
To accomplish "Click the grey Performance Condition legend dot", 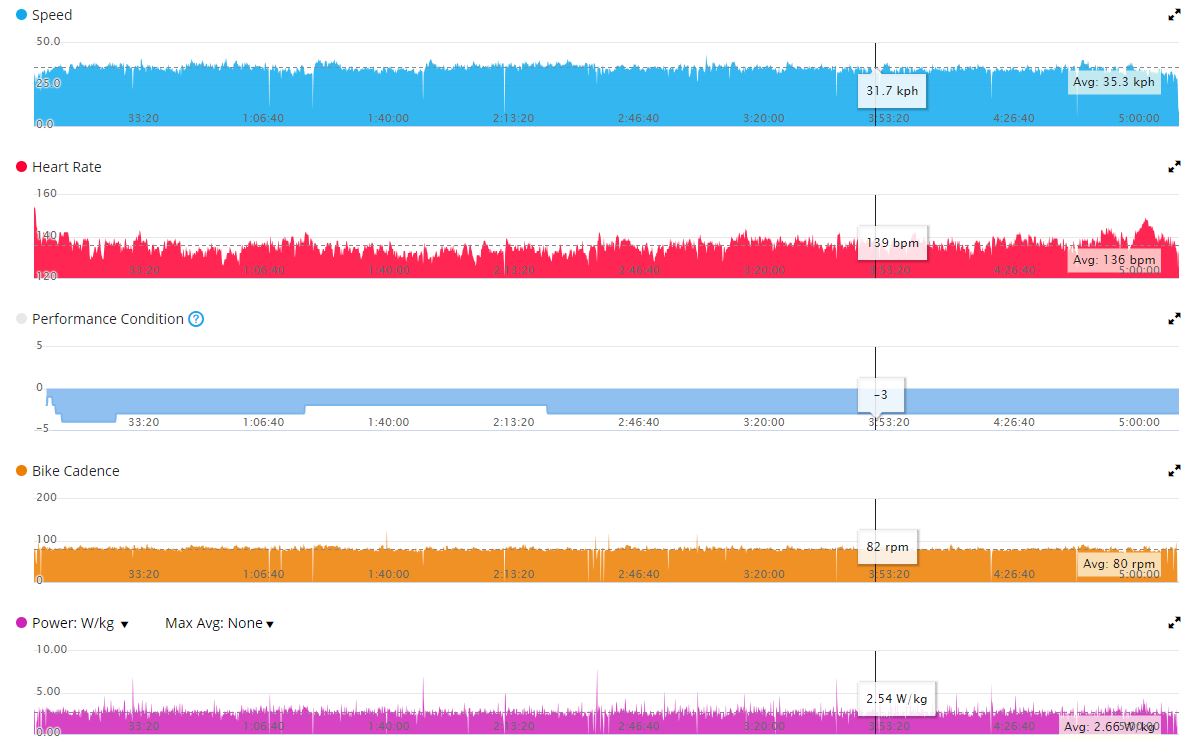I will (22, 319).
